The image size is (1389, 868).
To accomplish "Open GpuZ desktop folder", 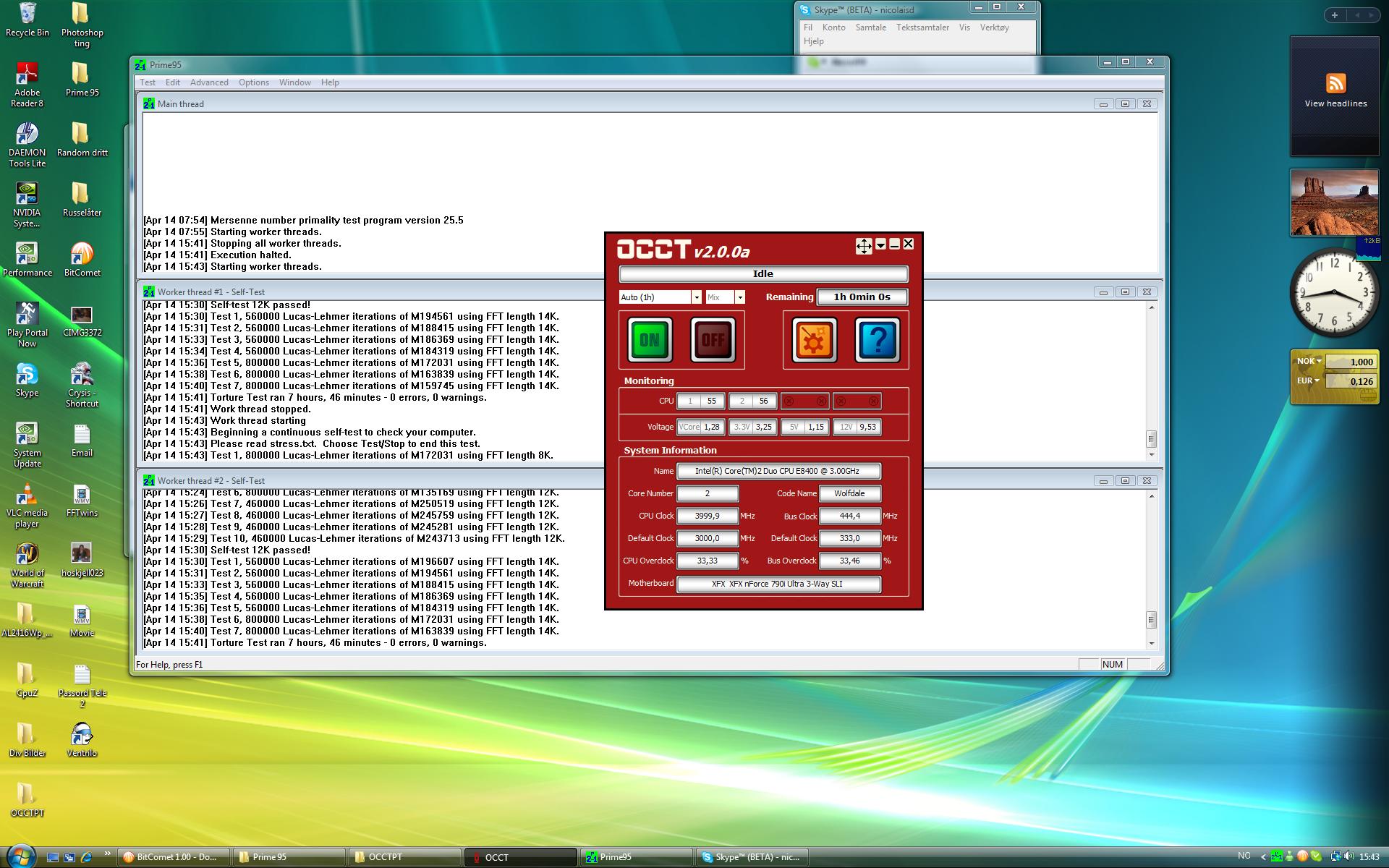I will click(27, 681).
